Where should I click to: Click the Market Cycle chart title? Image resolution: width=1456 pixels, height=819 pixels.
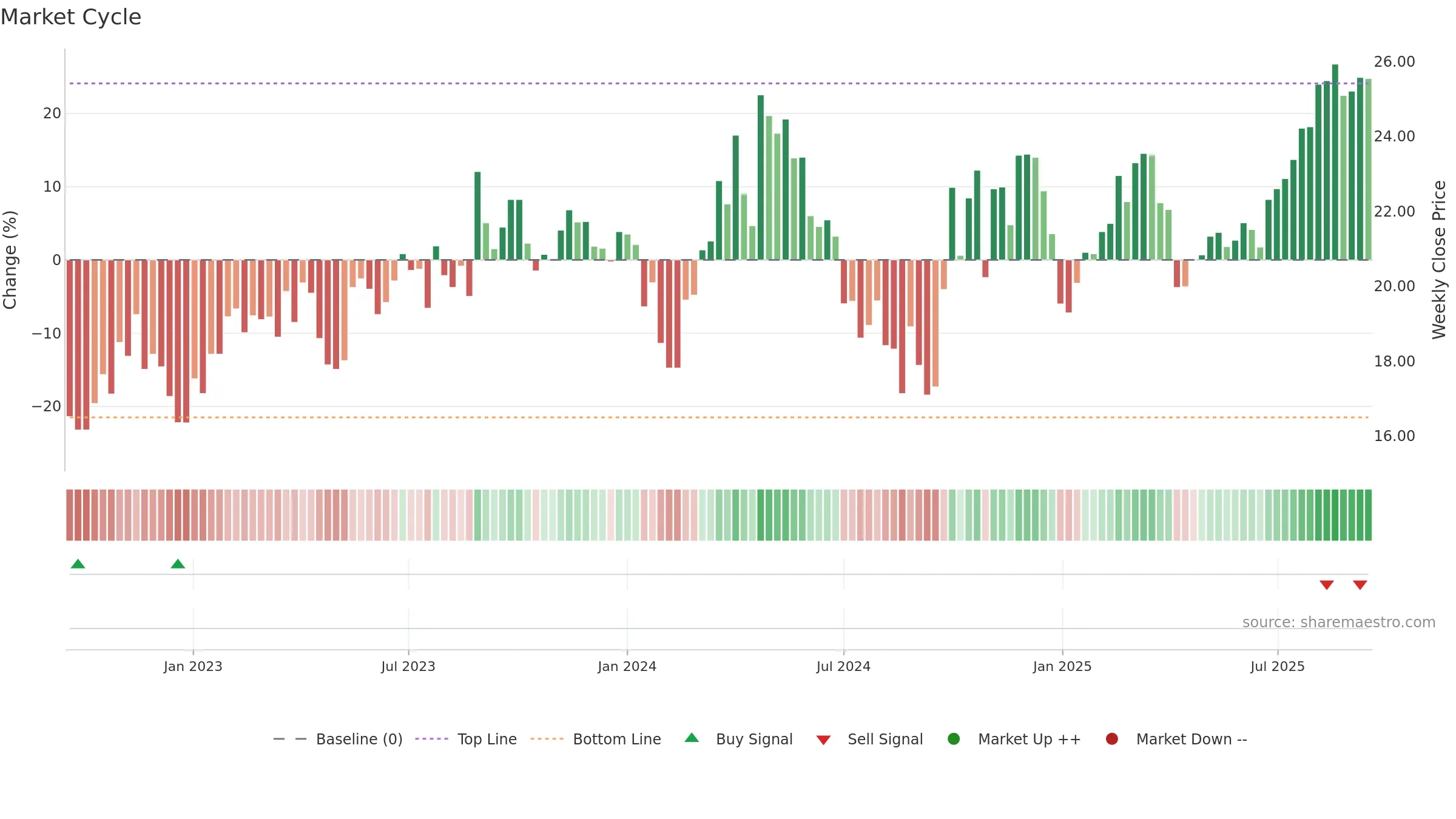(71, 17)
